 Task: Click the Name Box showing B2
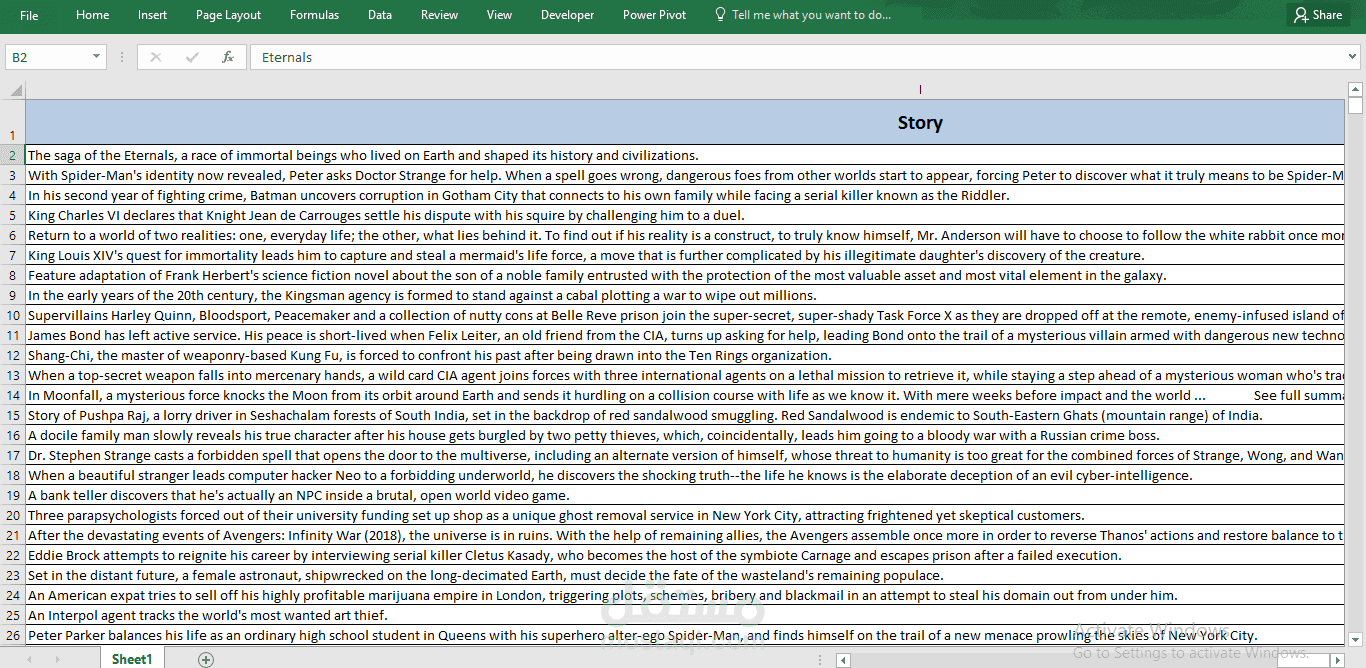(47, 57)
